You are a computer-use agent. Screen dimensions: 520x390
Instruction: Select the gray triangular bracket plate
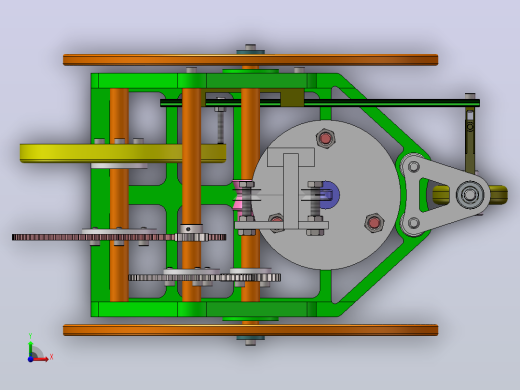(445, 195)
